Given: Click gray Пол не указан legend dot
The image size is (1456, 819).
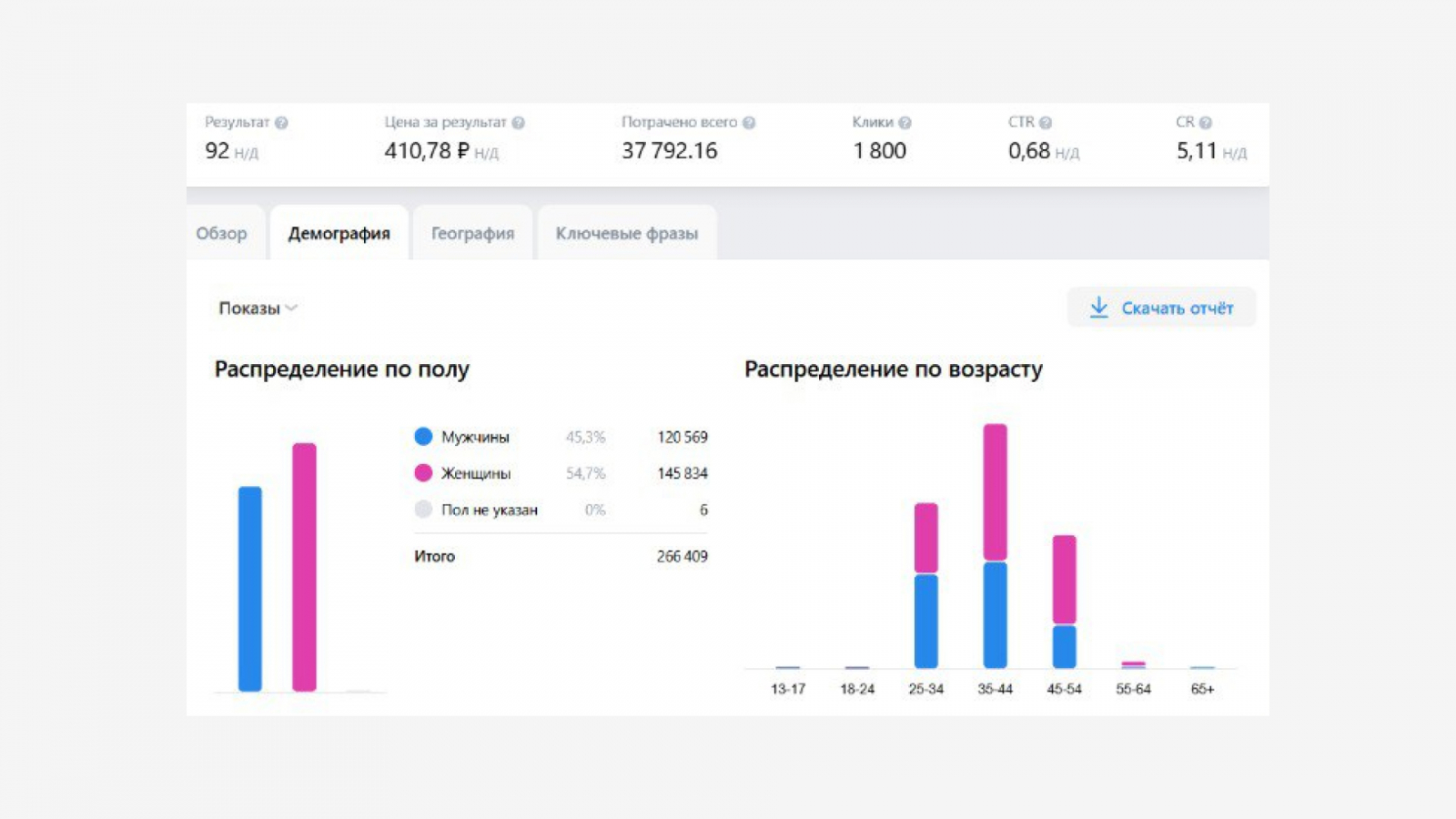Looking at the screenshot, I should [423, 510].
